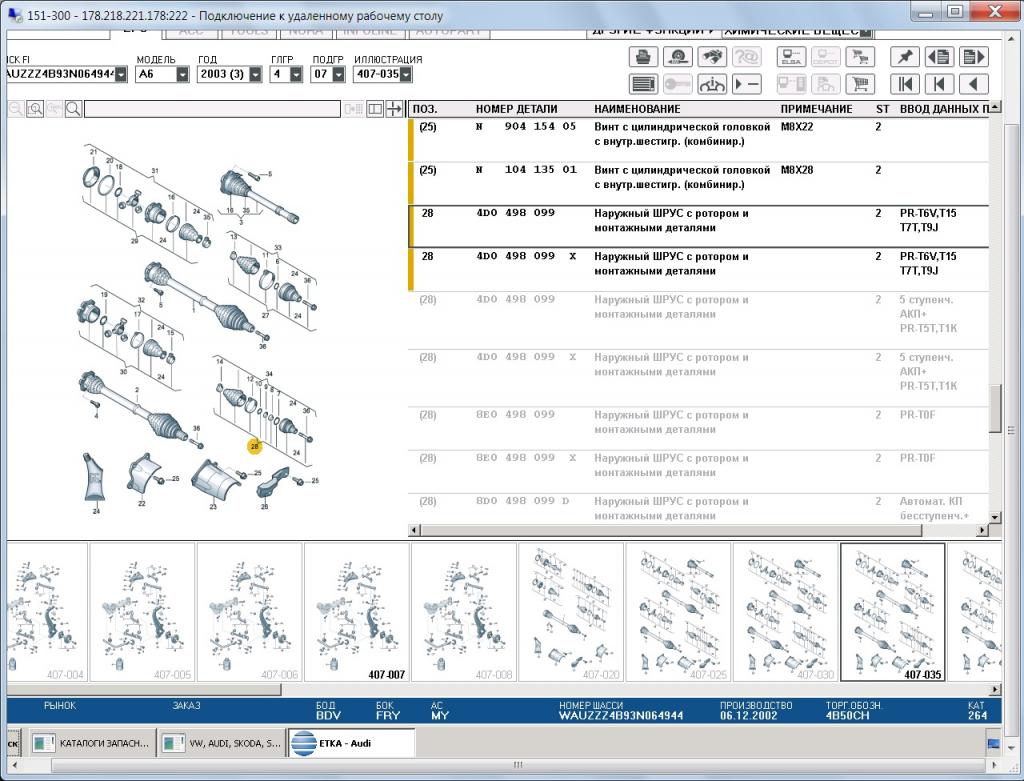The width and height of the screenshot is (1024, 781).
Task: Click the M8X22 note cell
Action: pyautogui.click(x=797, y=126)
